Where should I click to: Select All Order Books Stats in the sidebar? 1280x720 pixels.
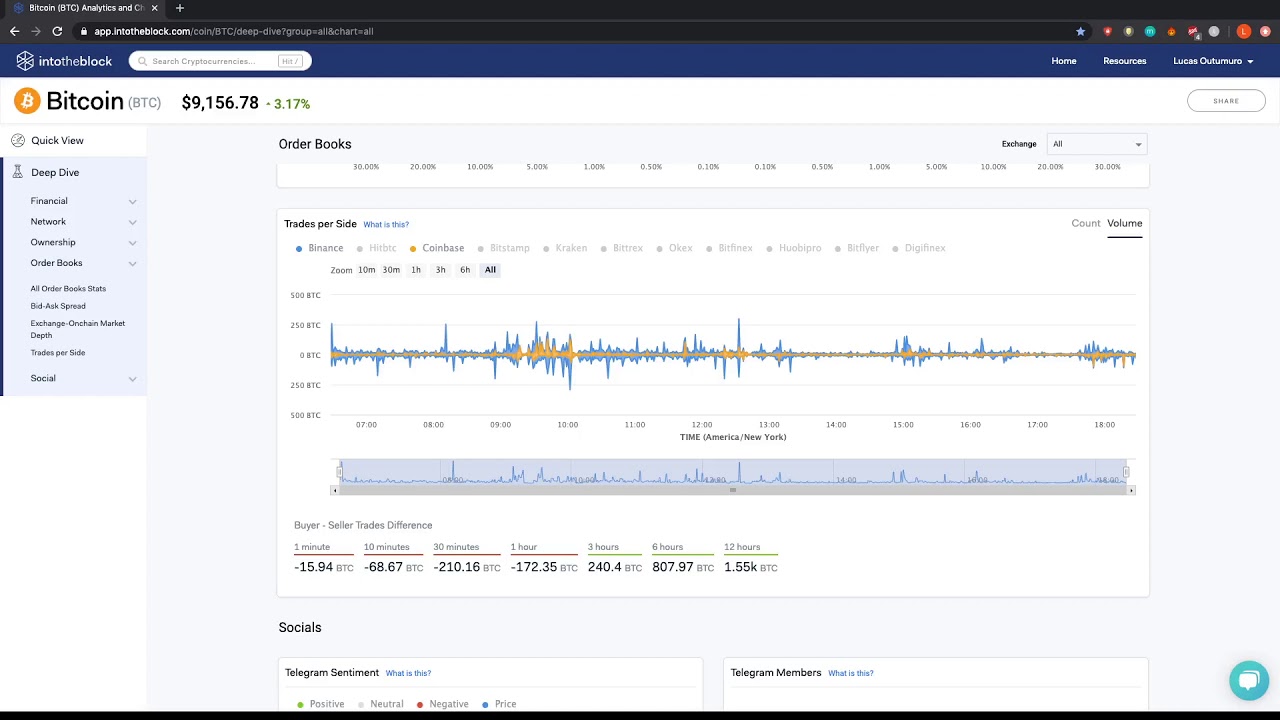tap(68, 289)
